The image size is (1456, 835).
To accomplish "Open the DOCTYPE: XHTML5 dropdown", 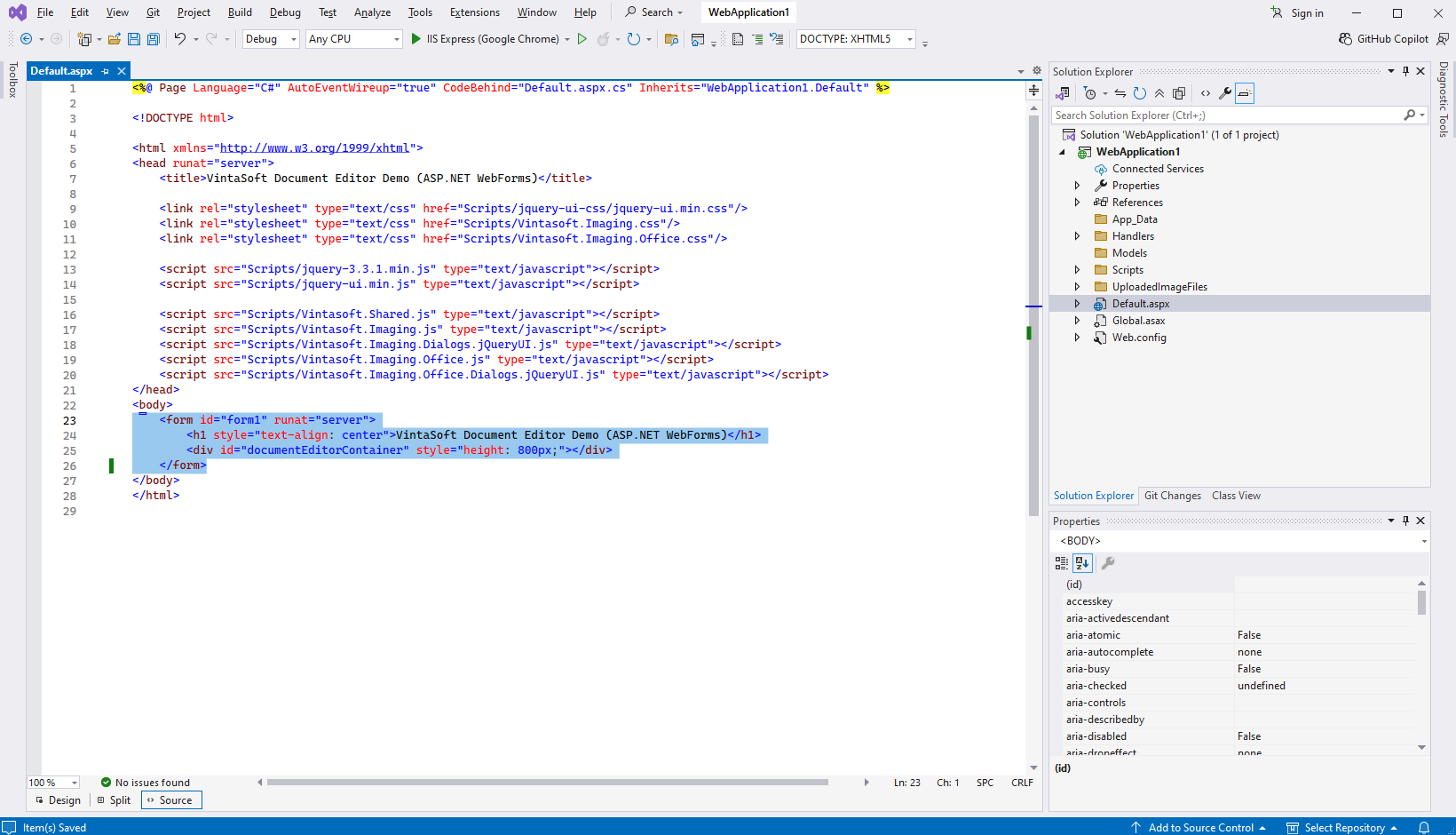I will tap(856, 39).
